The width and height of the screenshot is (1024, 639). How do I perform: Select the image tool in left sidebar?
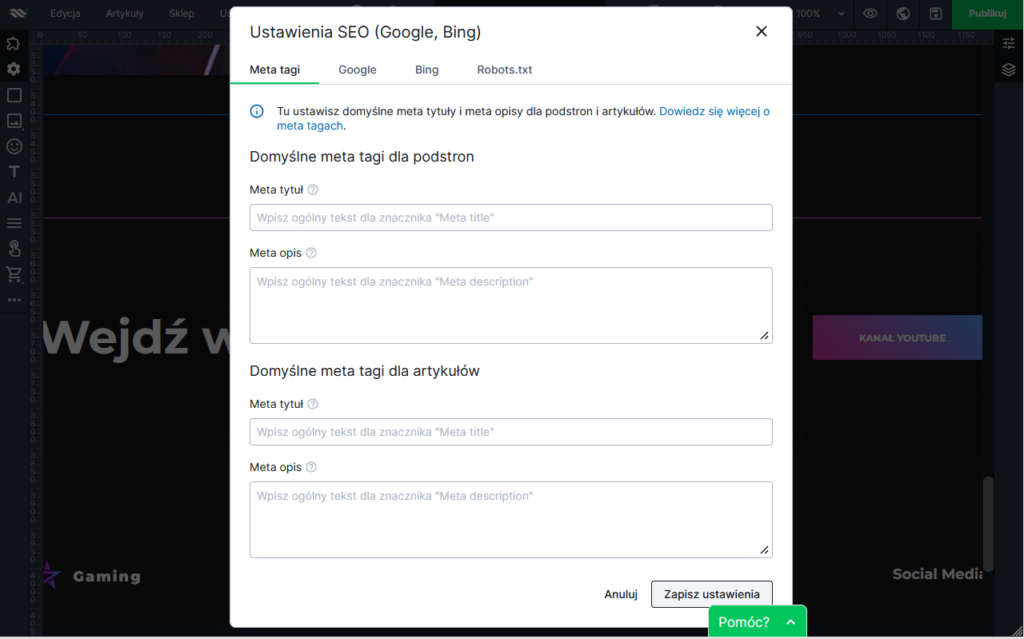(14, 121)
